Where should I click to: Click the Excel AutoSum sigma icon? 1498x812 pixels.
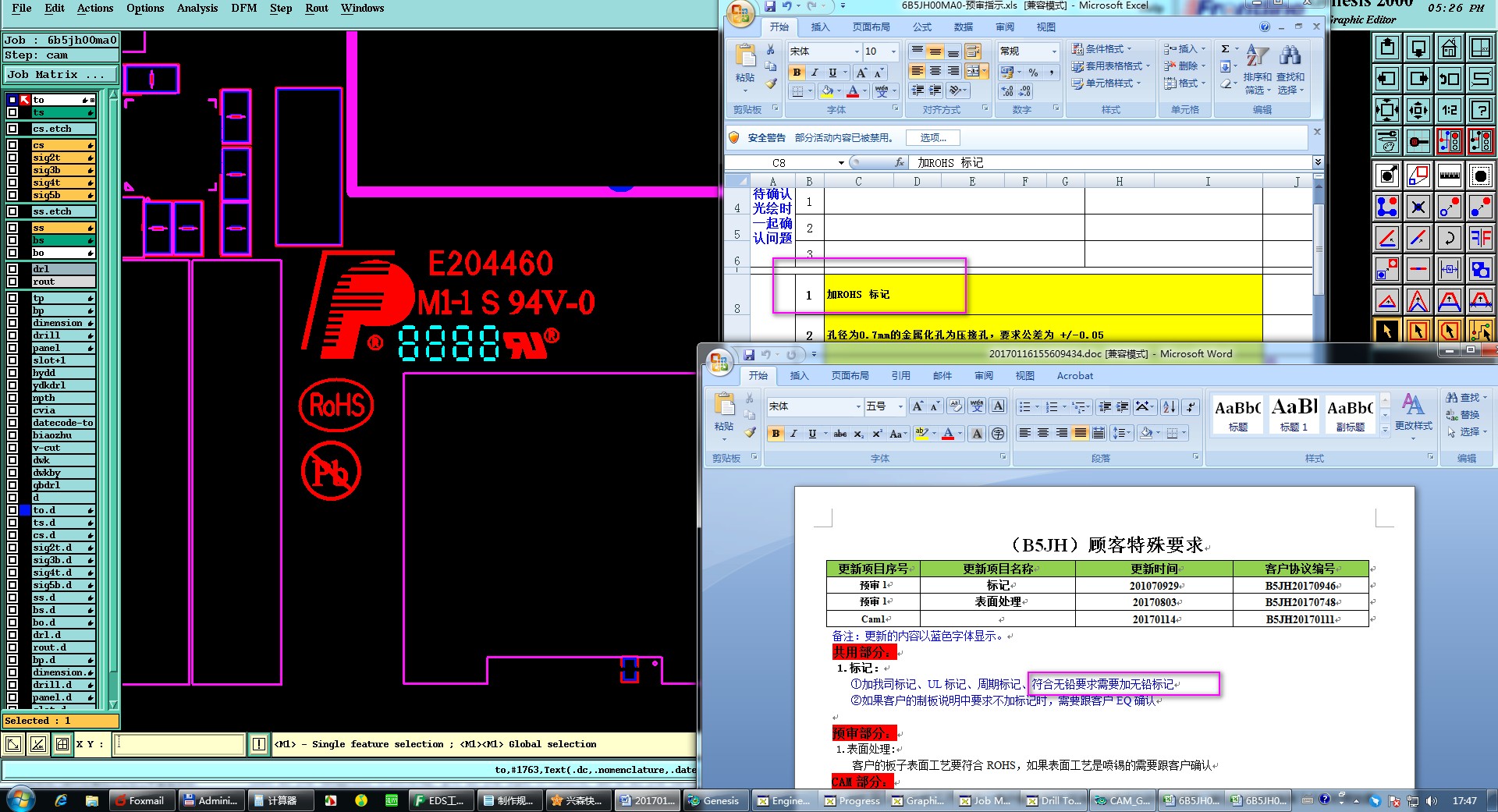pyautogui.click(x=1225, y=49)
